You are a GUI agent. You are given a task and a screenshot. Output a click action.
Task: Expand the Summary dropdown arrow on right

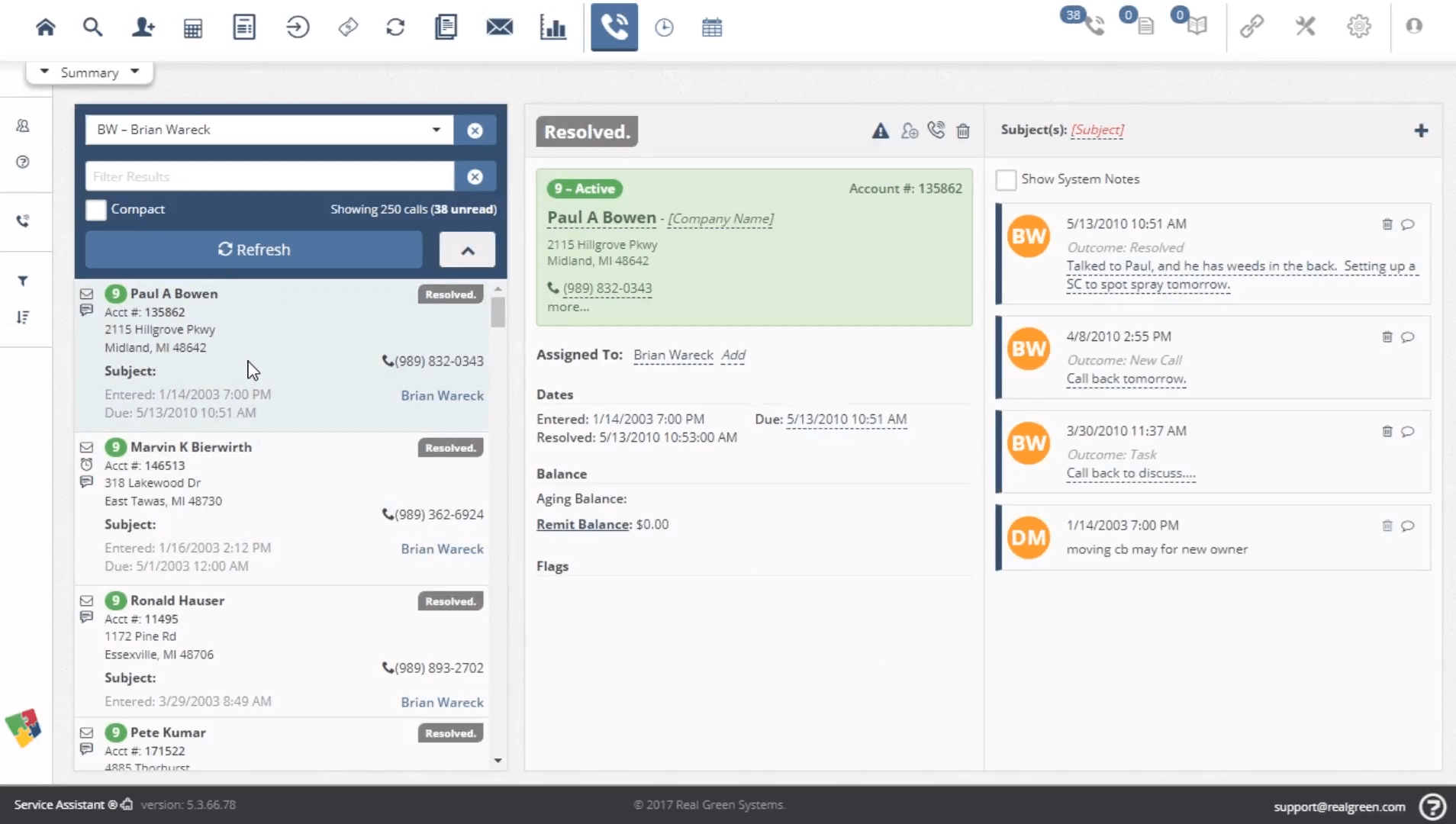(x=135, y=72)
